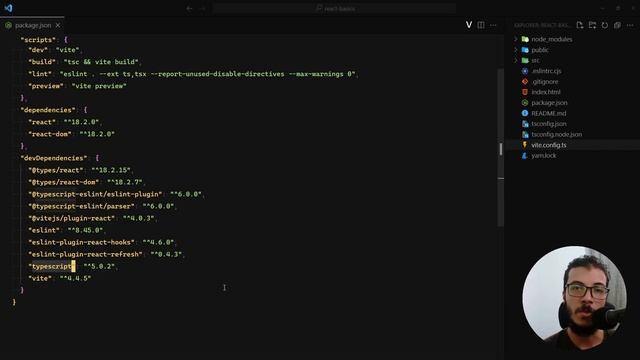
Task: Open the command center search box
Action: click(335, 9)
